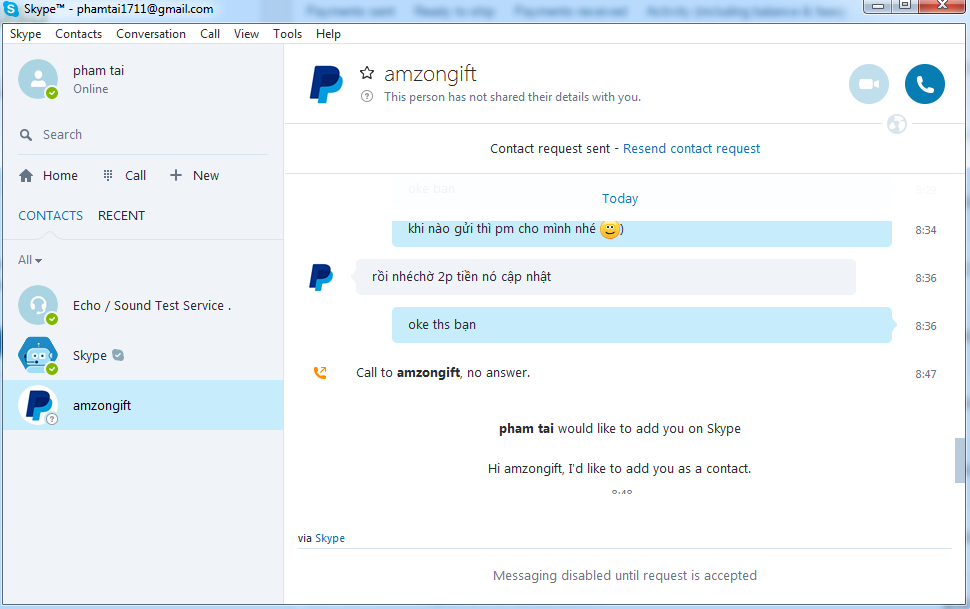Click Resend contact request link

click(x=692, y=149)
